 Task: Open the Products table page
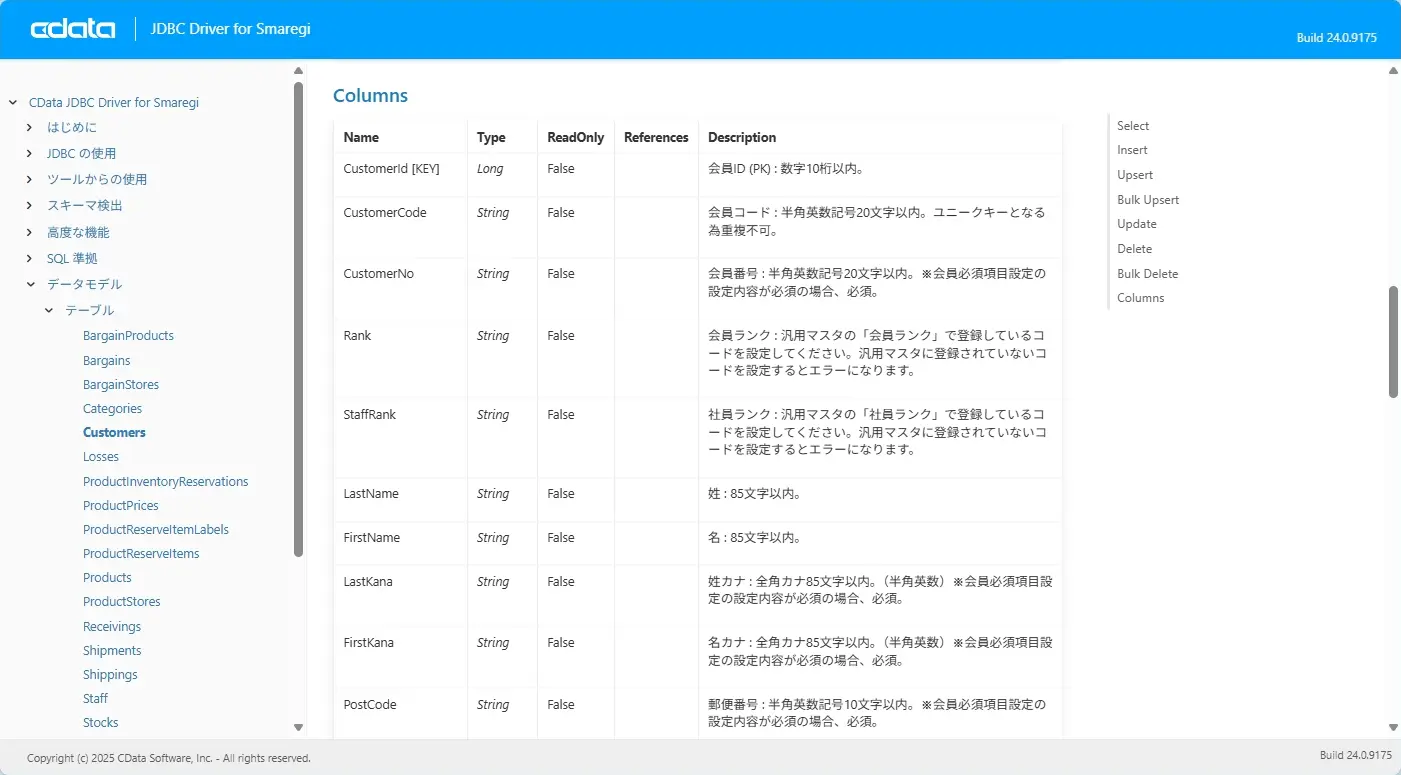tap(107, 577)
